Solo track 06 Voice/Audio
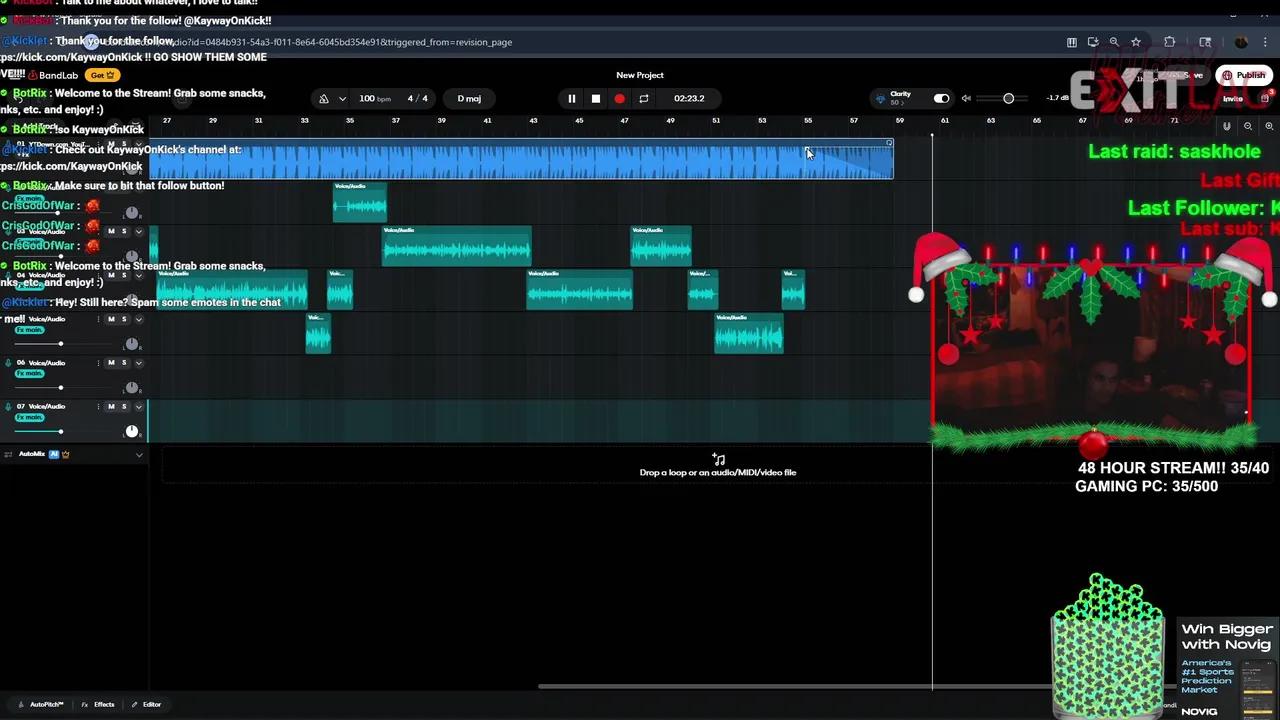Viewport: 1280px width, 720px height. coord(124,362)
